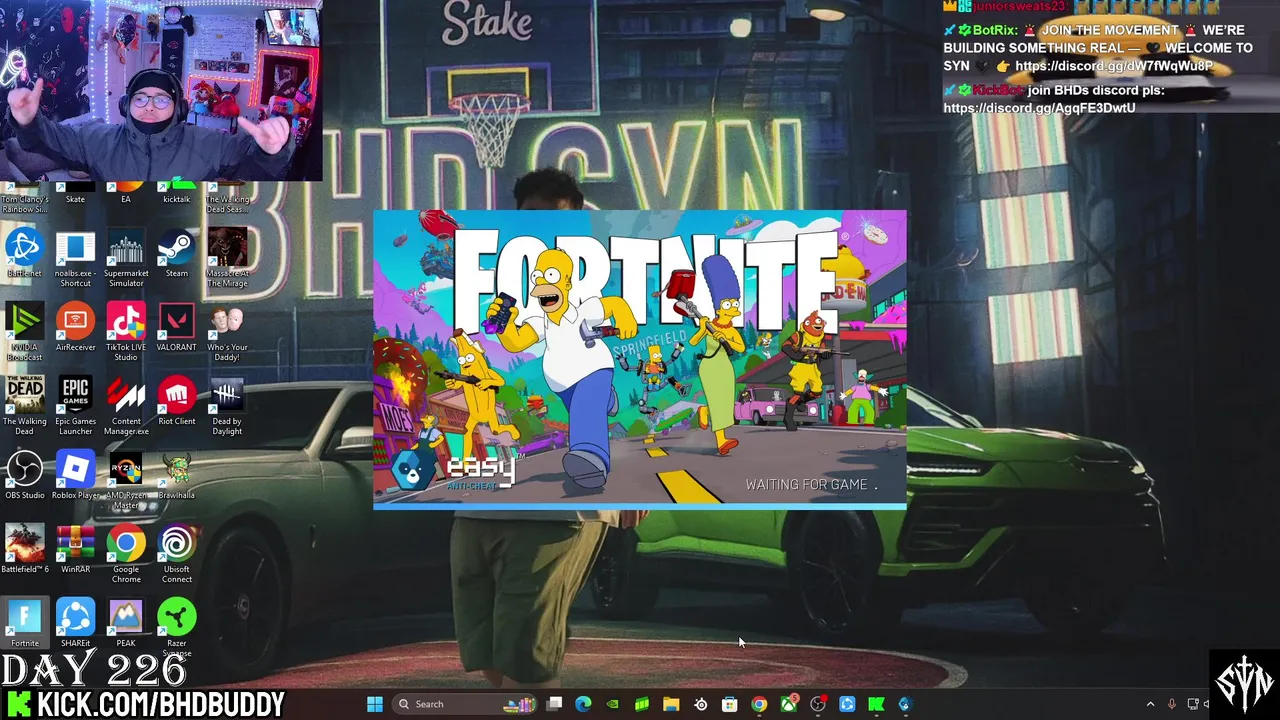Open the Epic Games Launcher icon

point(75,406)
